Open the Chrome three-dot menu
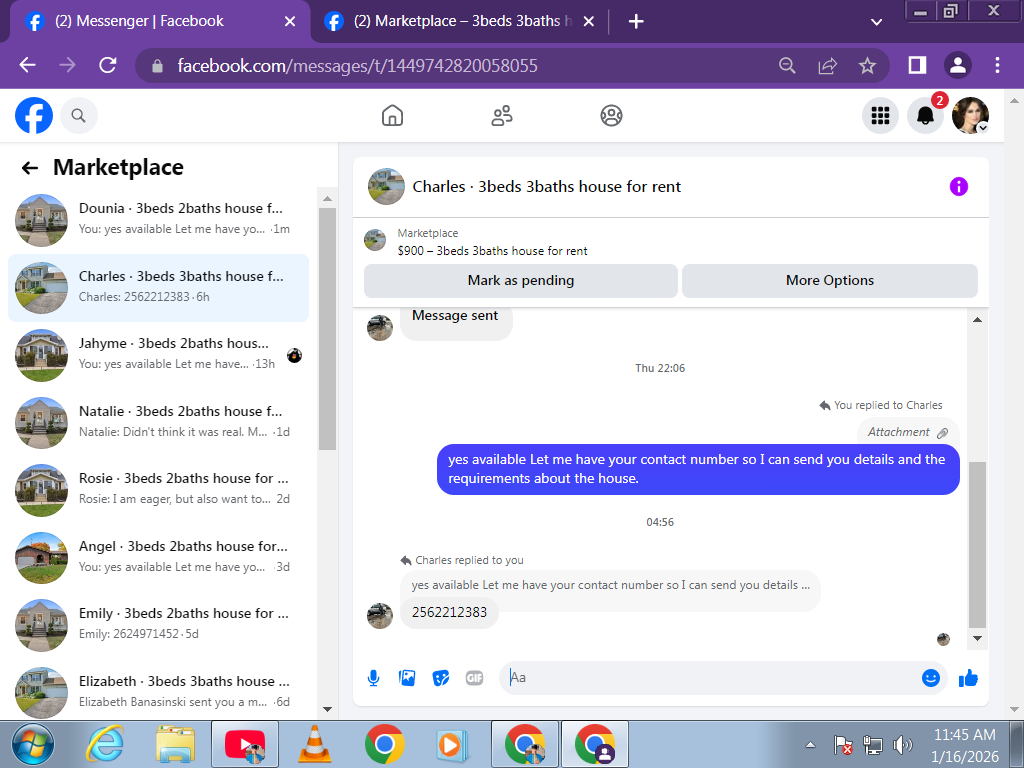This screenshot has height=768, width=1024. pyautogui.click(x=997, y=65)
